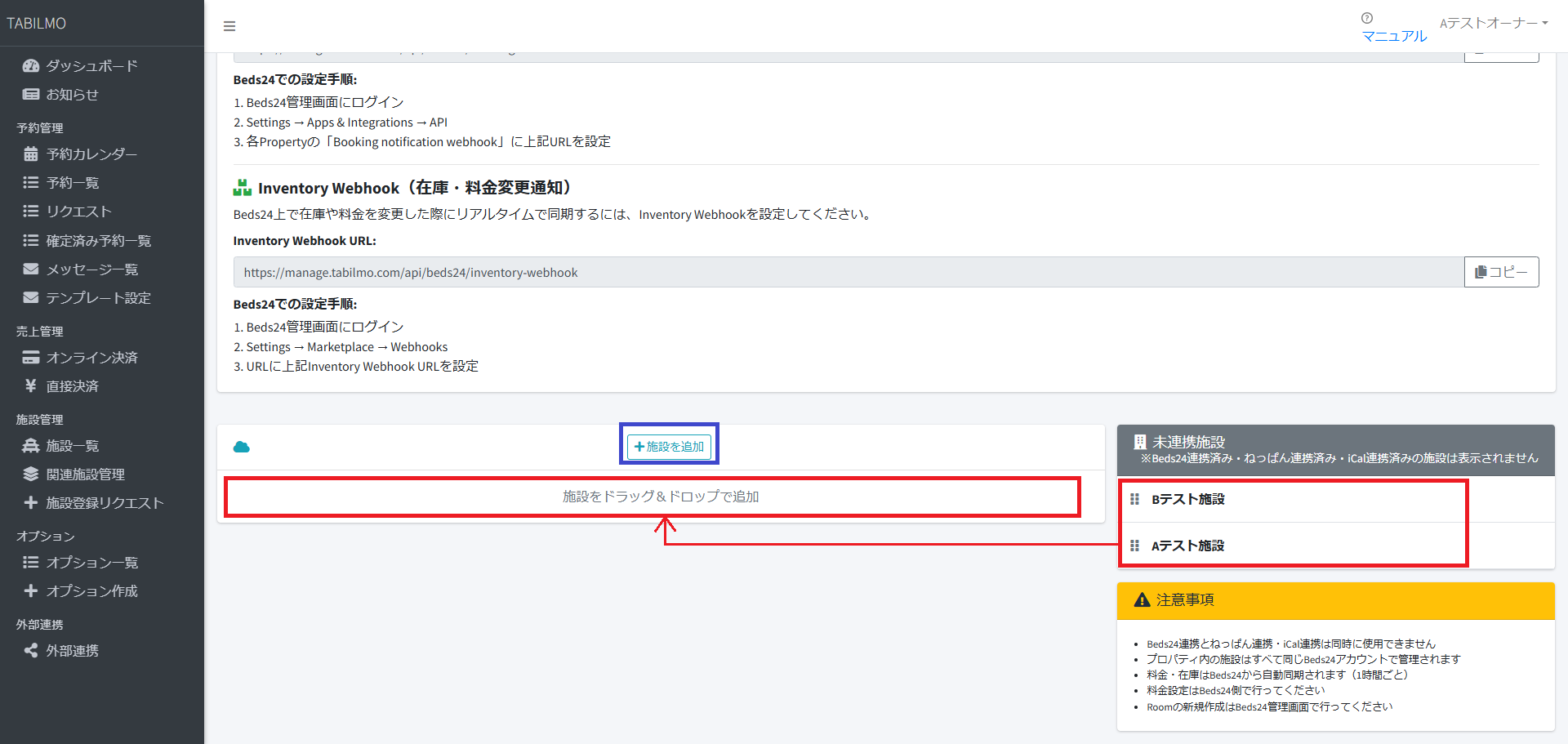
Task: Click the calendar icon for 予約カレンダー
Action: (x=31, y=154)
